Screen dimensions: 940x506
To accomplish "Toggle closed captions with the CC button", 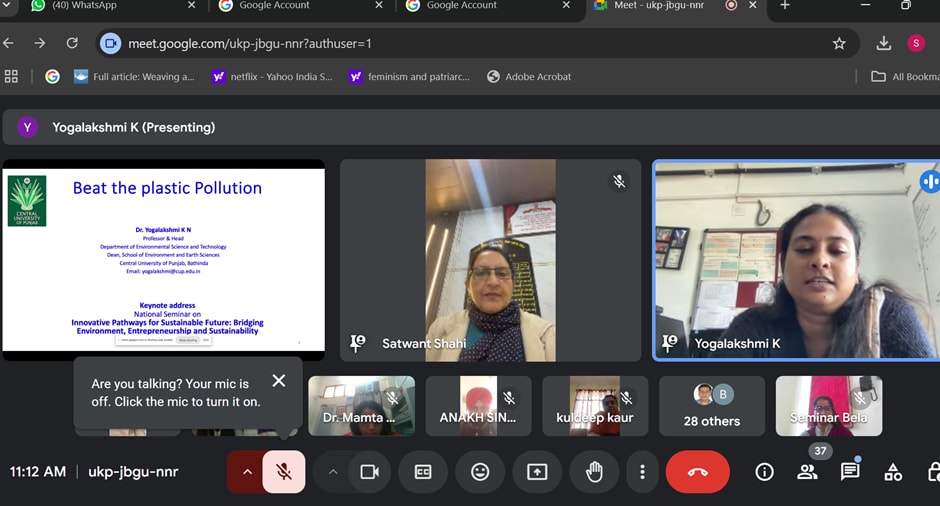I will click(423, 472).
